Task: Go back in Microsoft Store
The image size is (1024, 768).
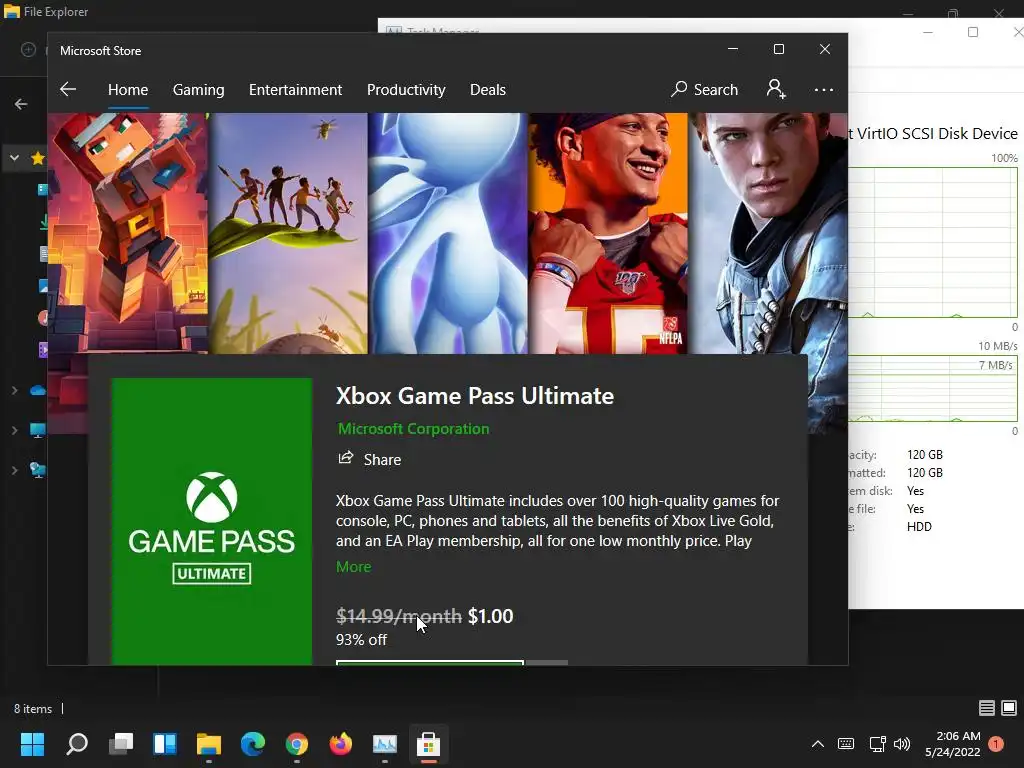Action: click(x=68, y=89)
